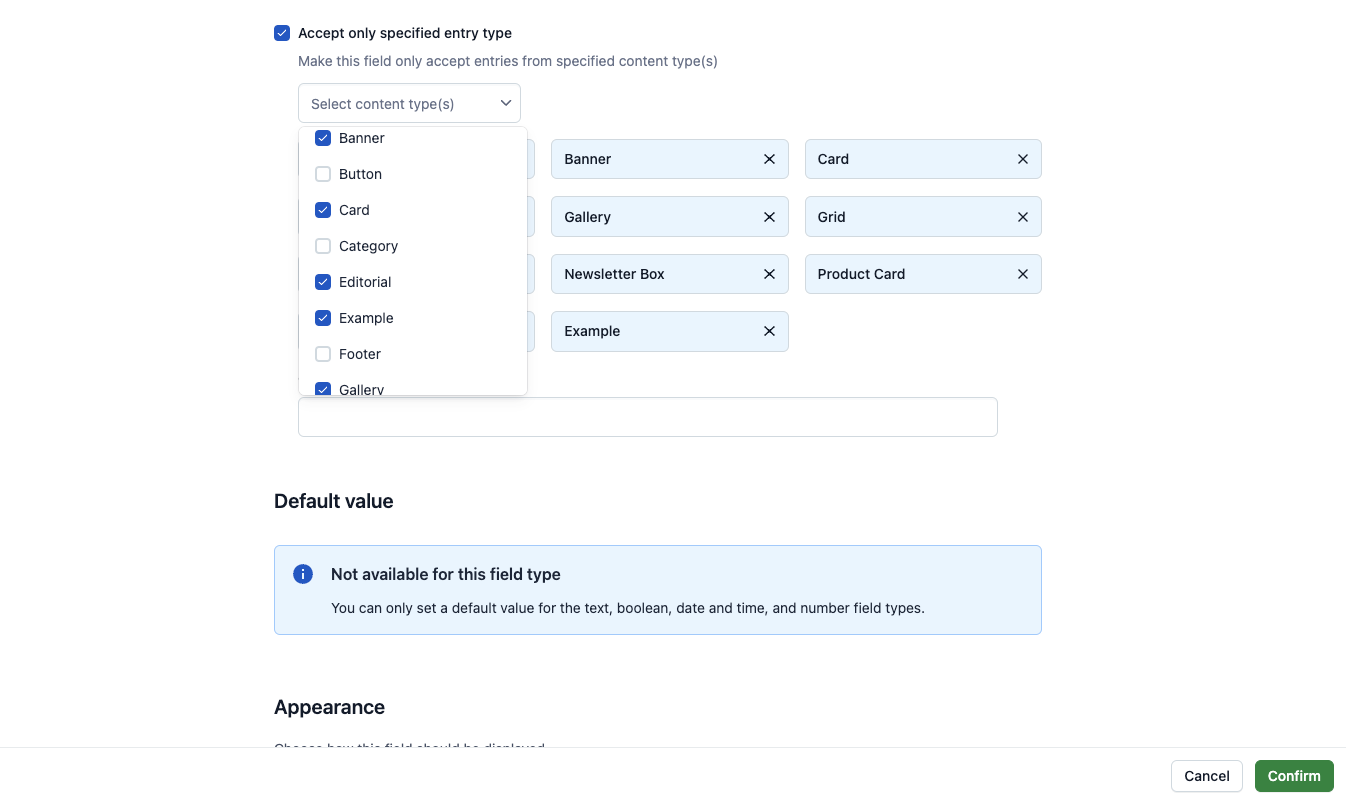Image resolution: width=1346 pixels, height=797 pixels.
Task: Remove the Card content type chip
Action: pos(1022,159)
